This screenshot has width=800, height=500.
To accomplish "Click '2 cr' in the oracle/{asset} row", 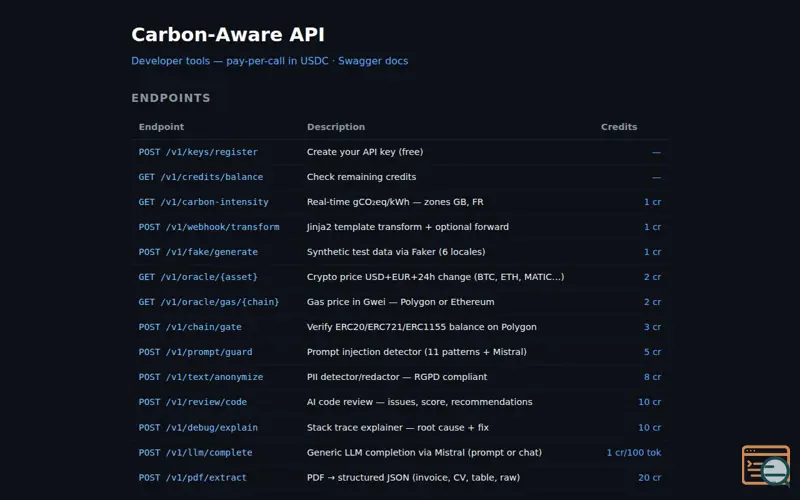I will pyautogui.click(x=652, y=277).
